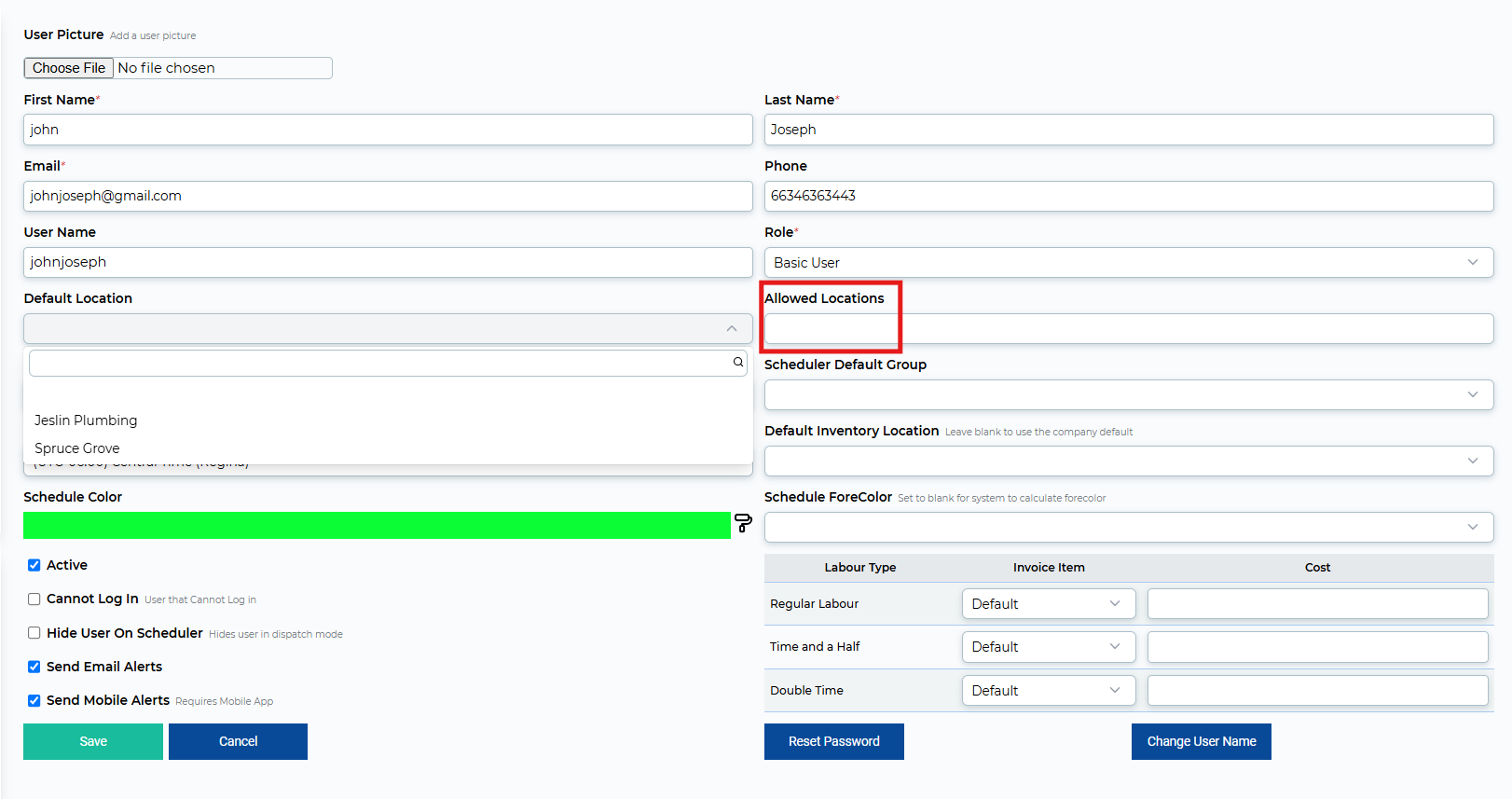Open the Role dropdown
1512x799 pixels.
(x=1129, y=262)
